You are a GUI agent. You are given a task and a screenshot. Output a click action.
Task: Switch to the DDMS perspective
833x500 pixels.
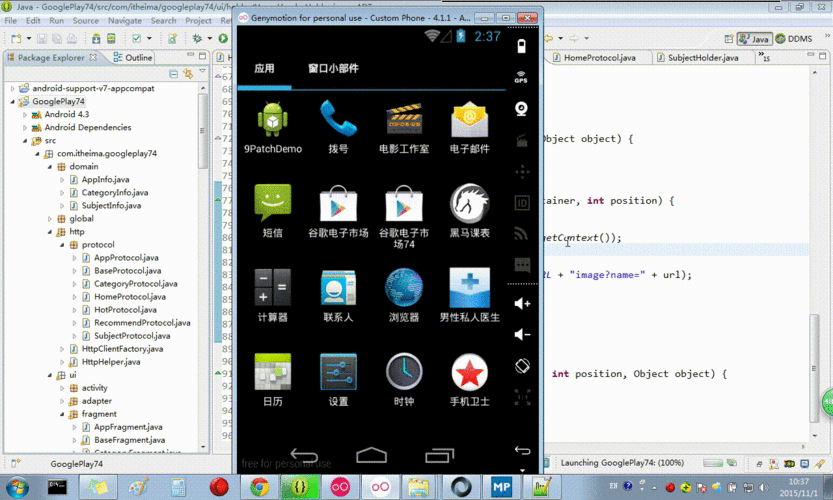[x=794, y=39]
